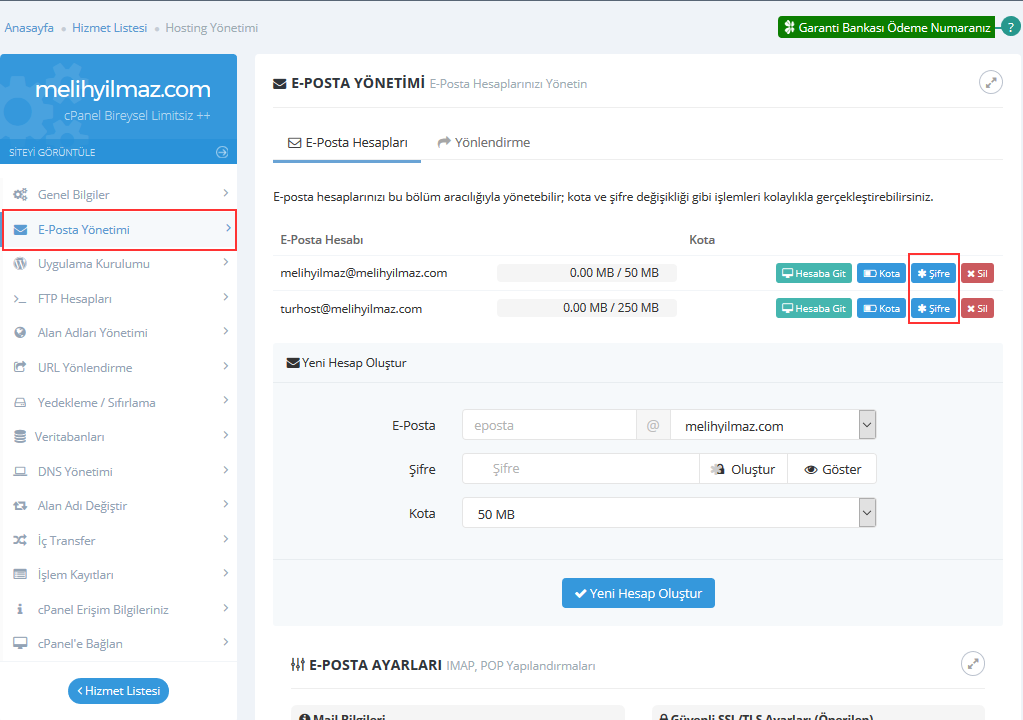Delete melihyilmaz@melihyilmaz.com with Sil button

coord(977,274)
